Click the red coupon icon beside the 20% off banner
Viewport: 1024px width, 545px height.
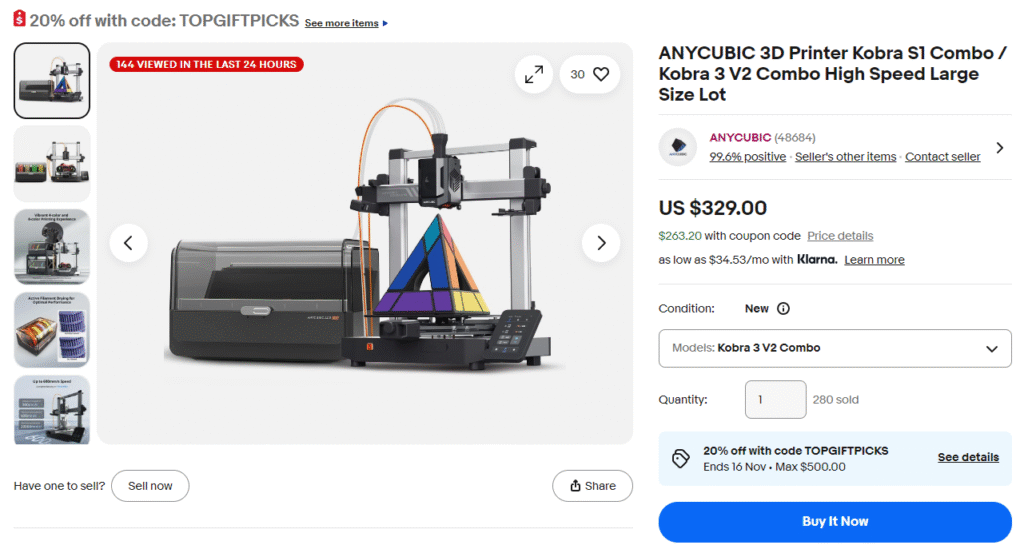coord(20,19)
